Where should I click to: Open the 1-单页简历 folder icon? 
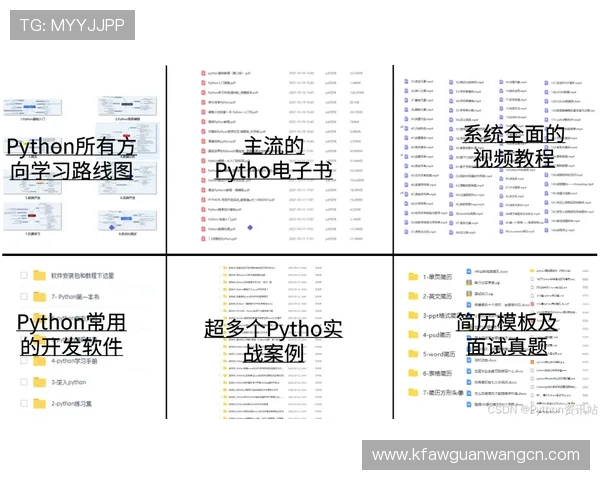coord(413,276)
